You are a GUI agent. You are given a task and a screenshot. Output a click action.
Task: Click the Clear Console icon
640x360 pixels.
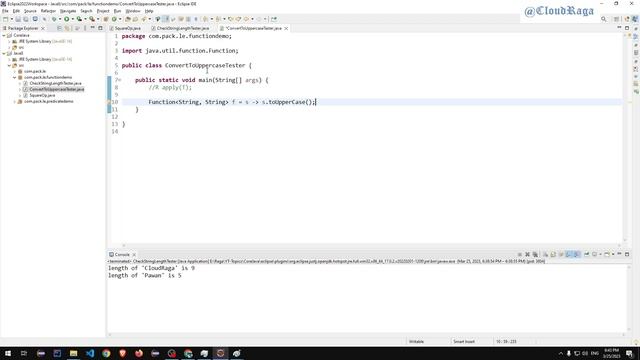[x=545, y=254]
